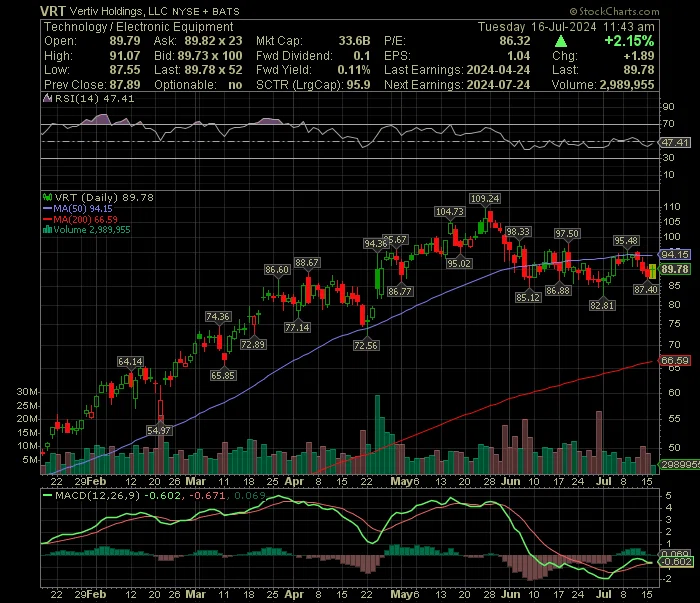Screen dimensions: 700x603
Task: Click the 94.36 price label
Action: click(x=375, y=243)
